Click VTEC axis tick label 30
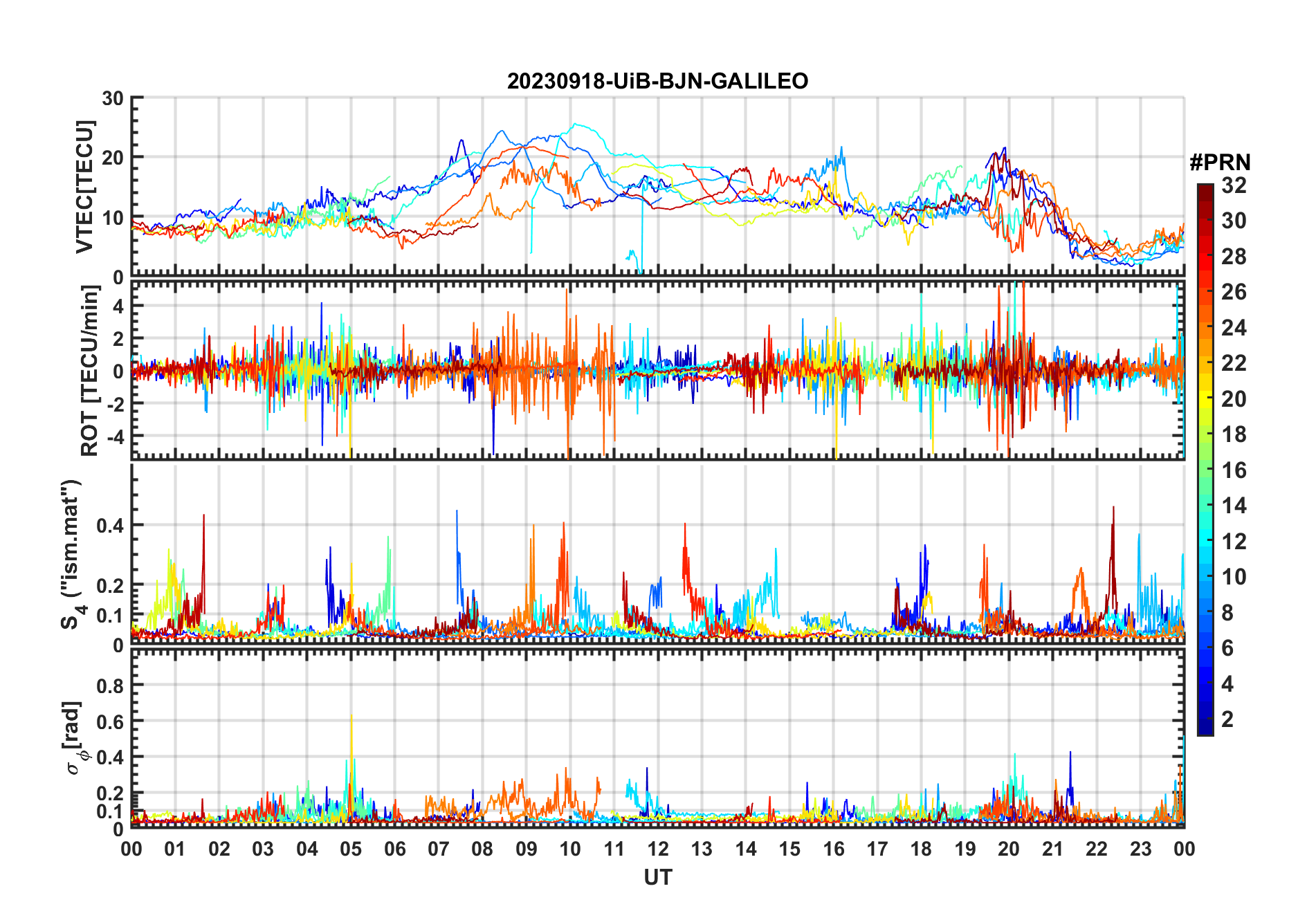1316x920 pixels. (112, 98)
